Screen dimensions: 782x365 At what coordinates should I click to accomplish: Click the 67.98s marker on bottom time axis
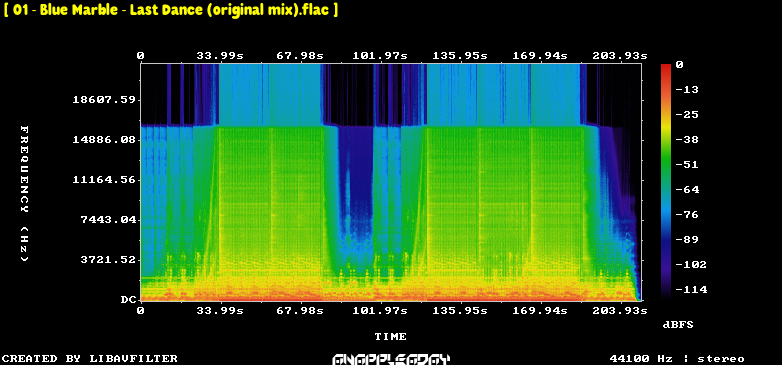(300, 311)
